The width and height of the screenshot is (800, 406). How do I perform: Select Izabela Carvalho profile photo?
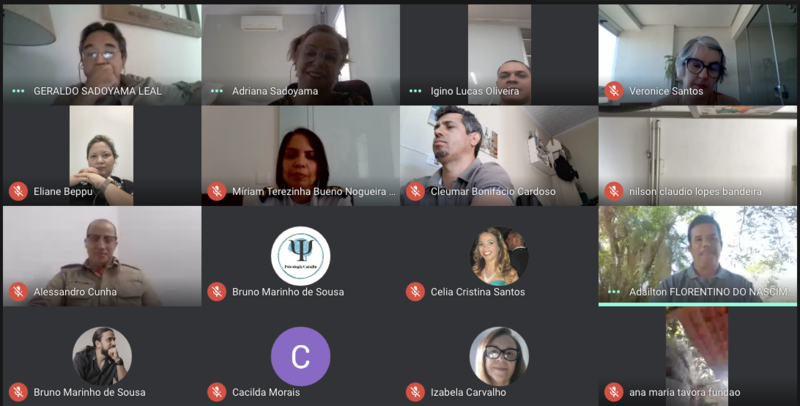499,357
